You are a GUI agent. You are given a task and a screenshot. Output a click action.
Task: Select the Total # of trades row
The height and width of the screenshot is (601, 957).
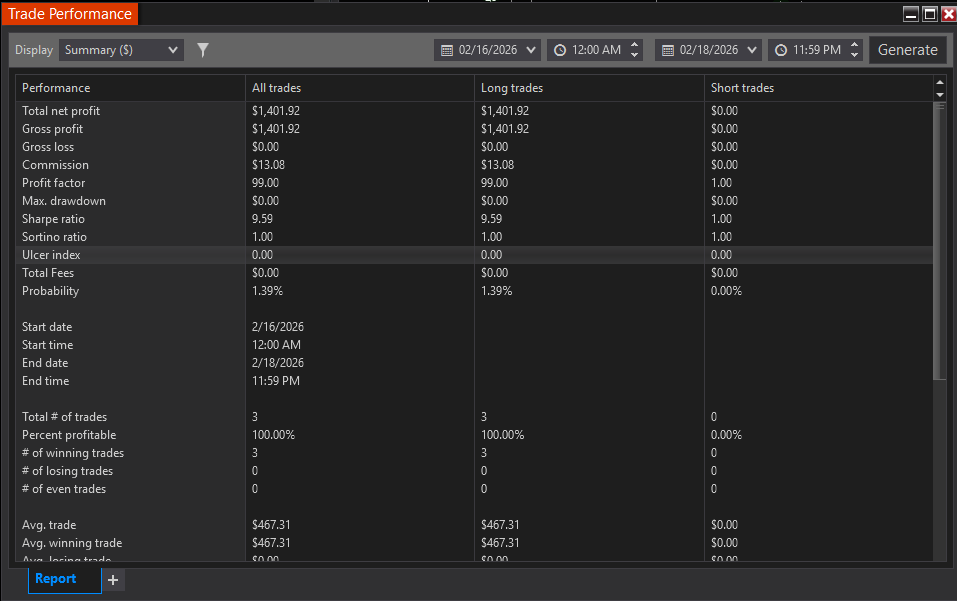tap(474, 417)
